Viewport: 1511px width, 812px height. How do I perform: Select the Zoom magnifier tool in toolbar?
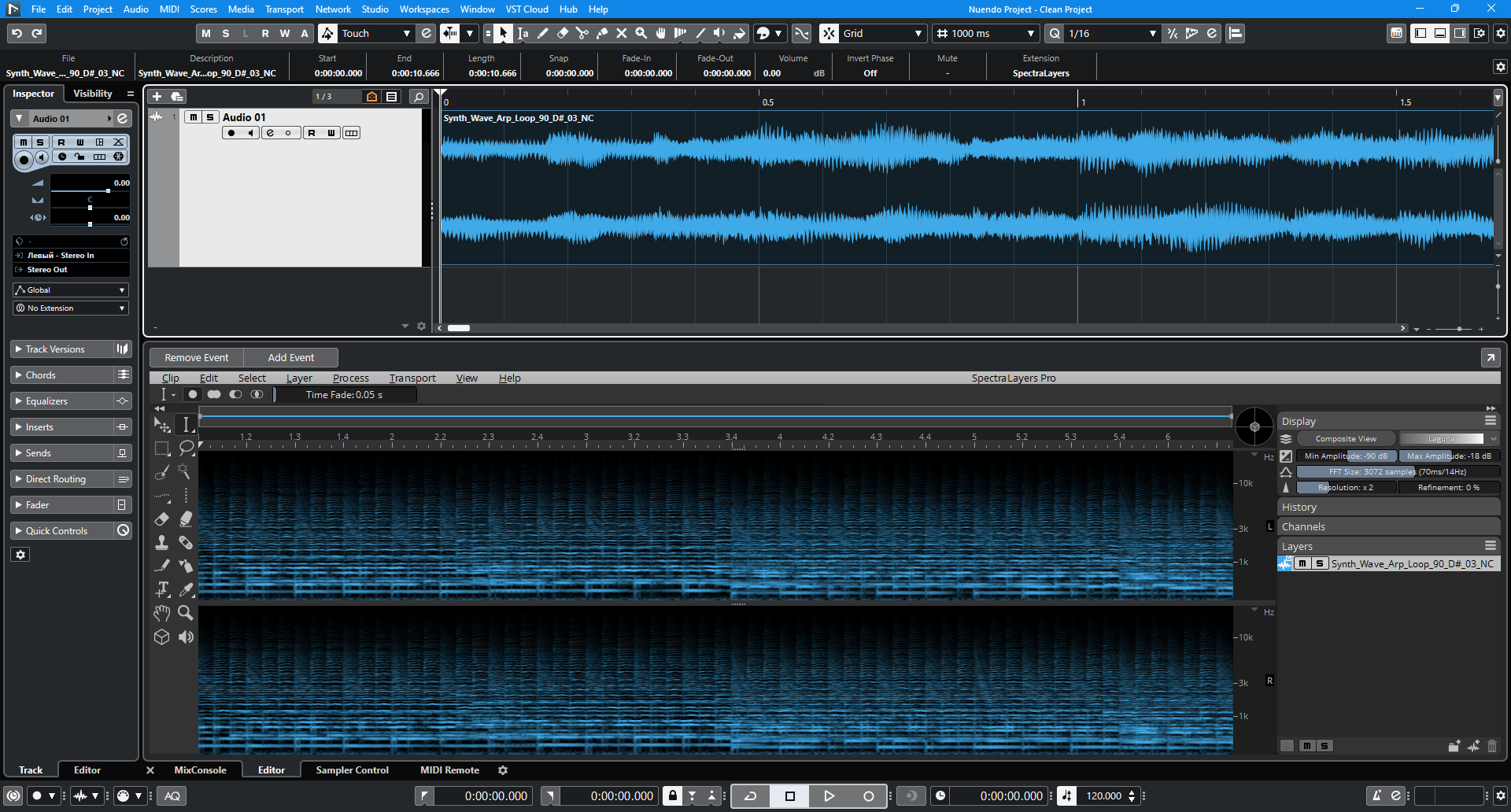pos(641,33)
